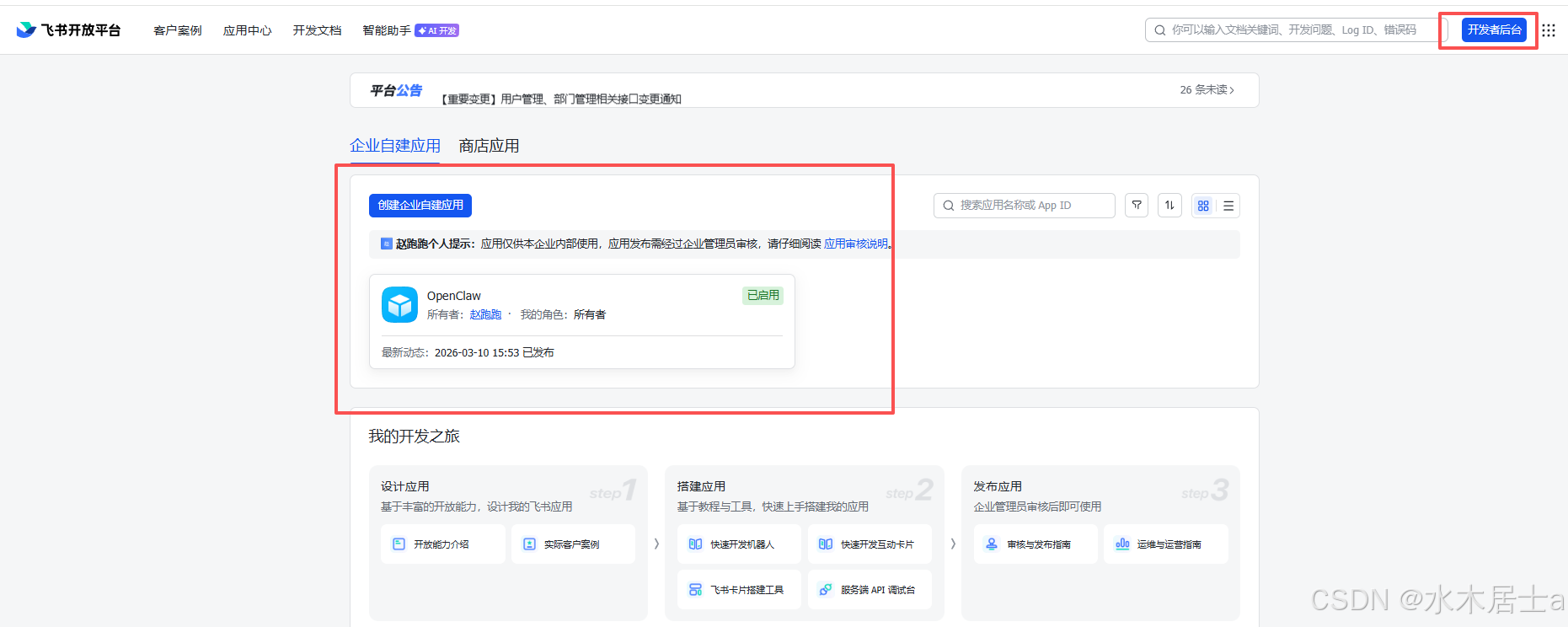Click the 搜索应用名称或 App ID field
Screen dimensions: 1568x627
click(1025, 206)
